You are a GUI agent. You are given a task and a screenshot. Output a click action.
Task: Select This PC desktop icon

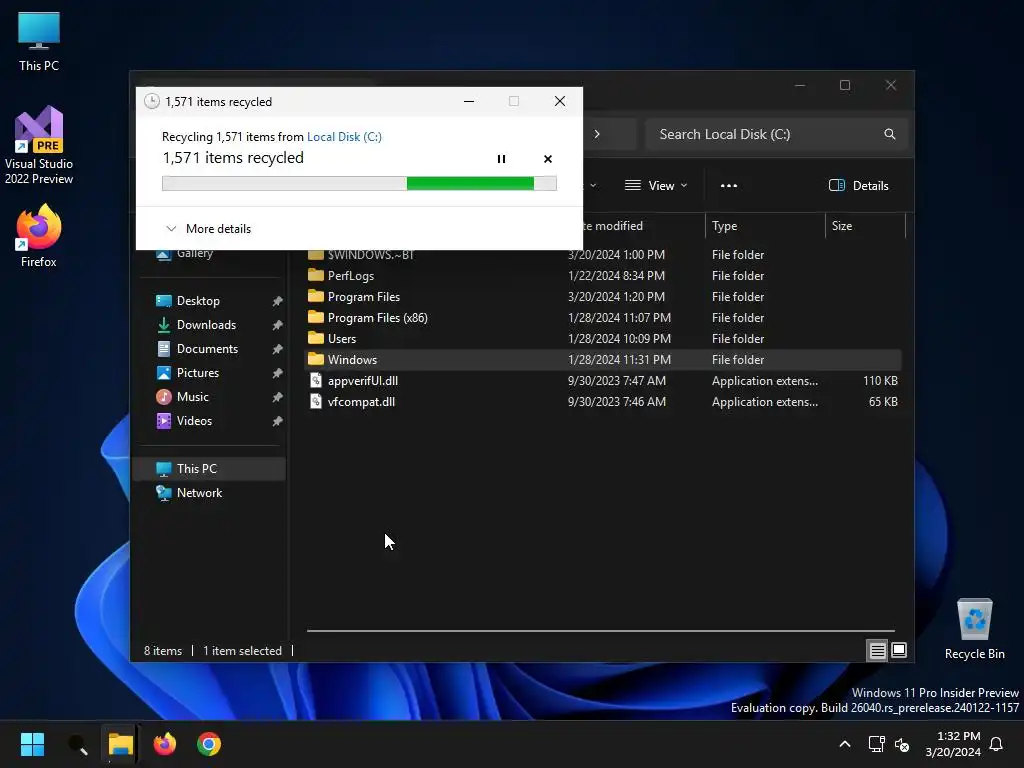[x=39, y=42]
